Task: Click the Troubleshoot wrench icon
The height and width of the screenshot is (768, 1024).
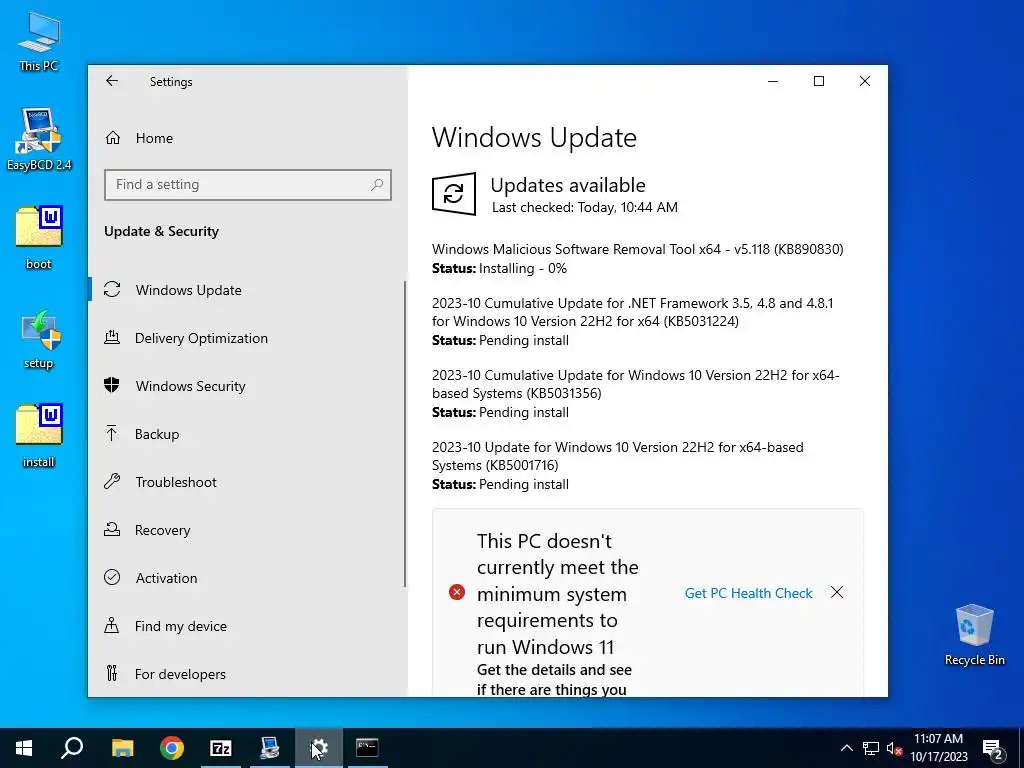Action: pyautogui.click(x=112, y=481)
